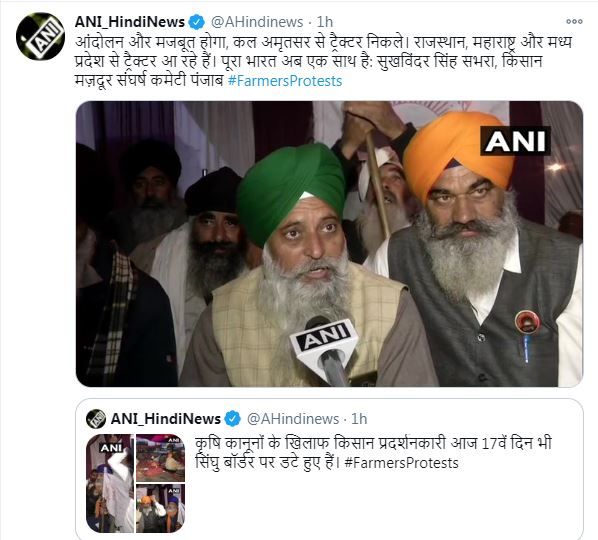The image size is (598, 540).
Task: Click the blue verified badge beside ANI_HindiNews
Action: point(197,22)
